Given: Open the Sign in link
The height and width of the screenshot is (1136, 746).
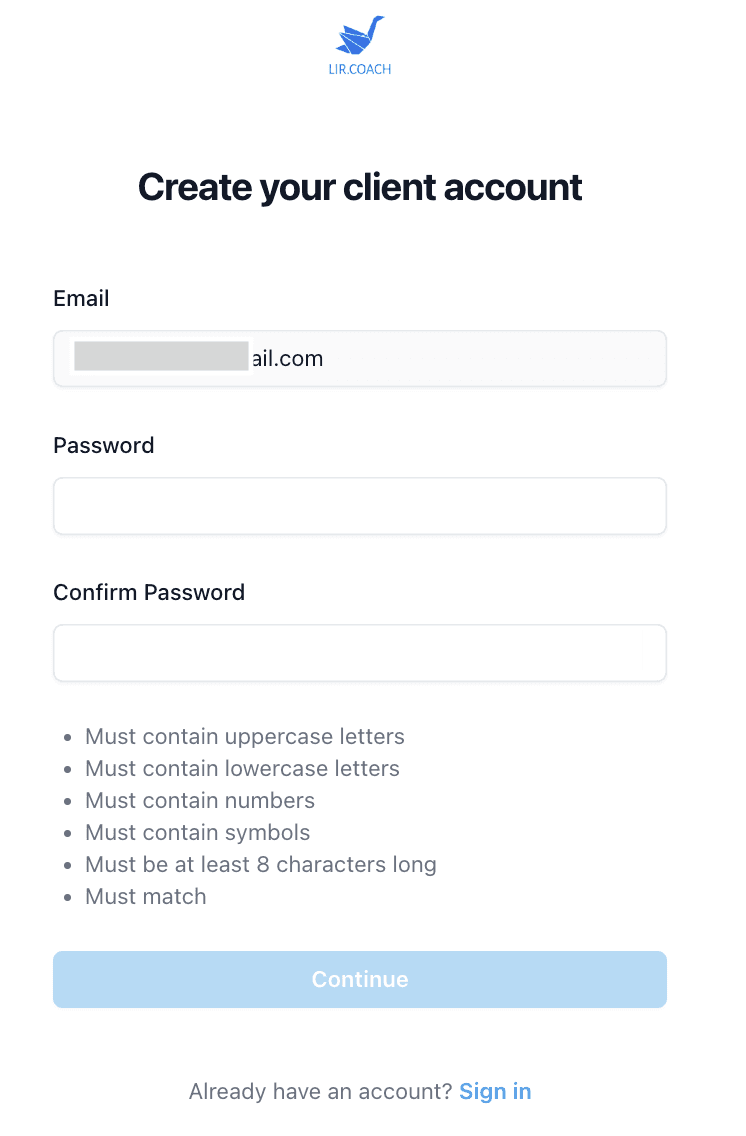Looking at the screenshot, I should click(x=495, y=1091).
